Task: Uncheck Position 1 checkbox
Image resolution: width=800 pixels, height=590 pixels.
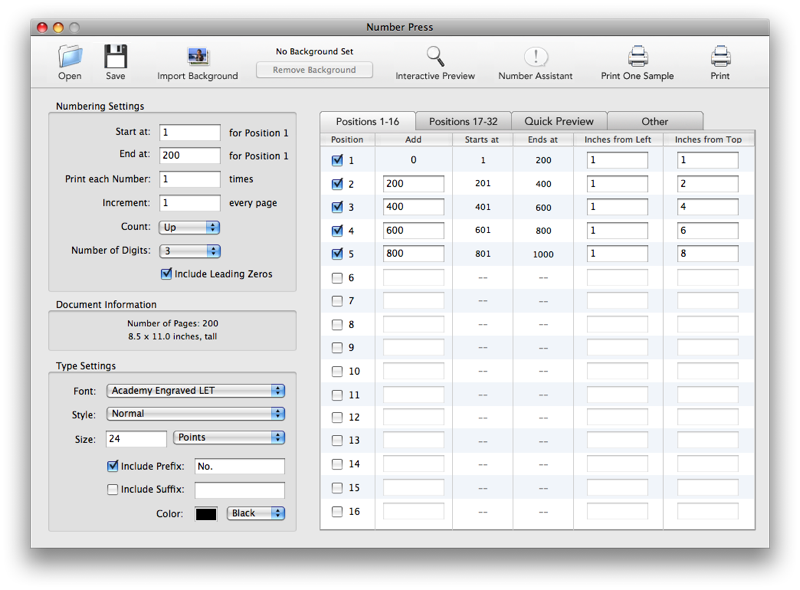Action: pyautogui.click(x=337, y=160)
